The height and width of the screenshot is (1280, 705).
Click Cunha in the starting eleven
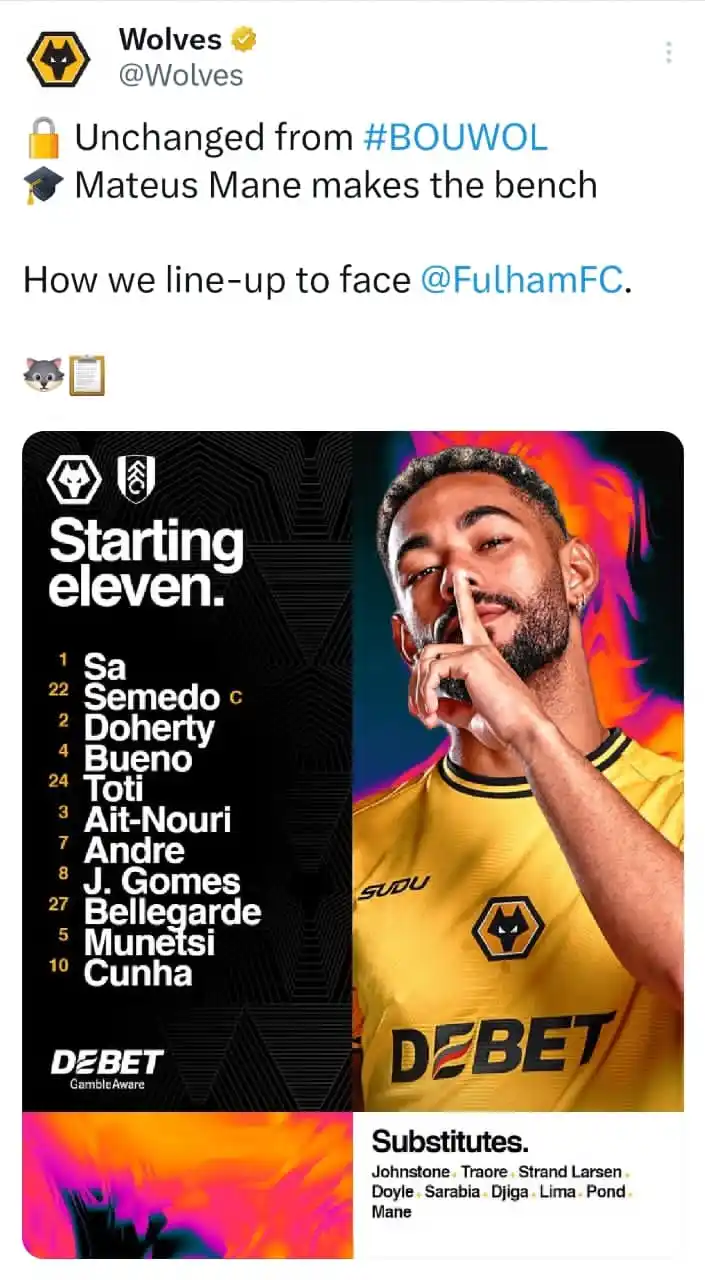138,973
